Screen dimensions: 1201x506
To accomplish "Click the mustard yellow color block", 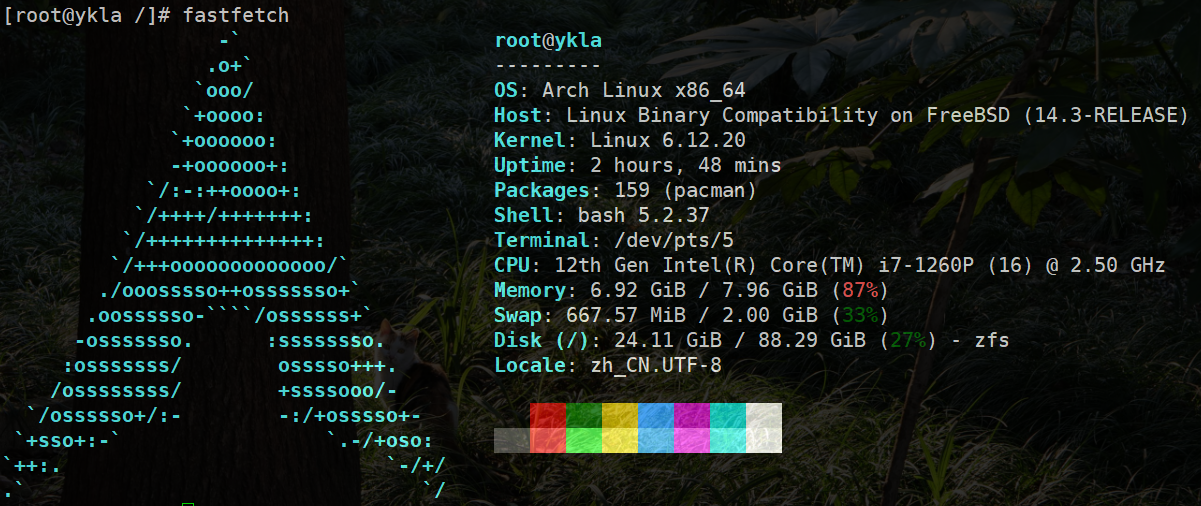I will [x=619, y=415].
